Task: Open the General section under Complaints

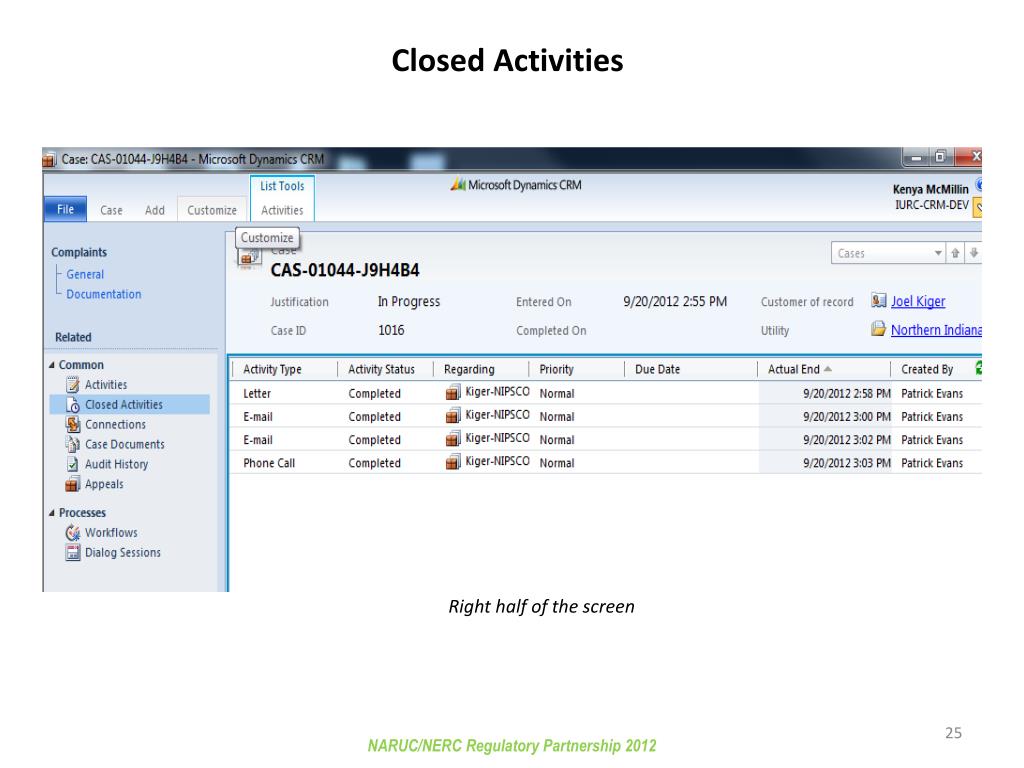Action: point(85,274)
